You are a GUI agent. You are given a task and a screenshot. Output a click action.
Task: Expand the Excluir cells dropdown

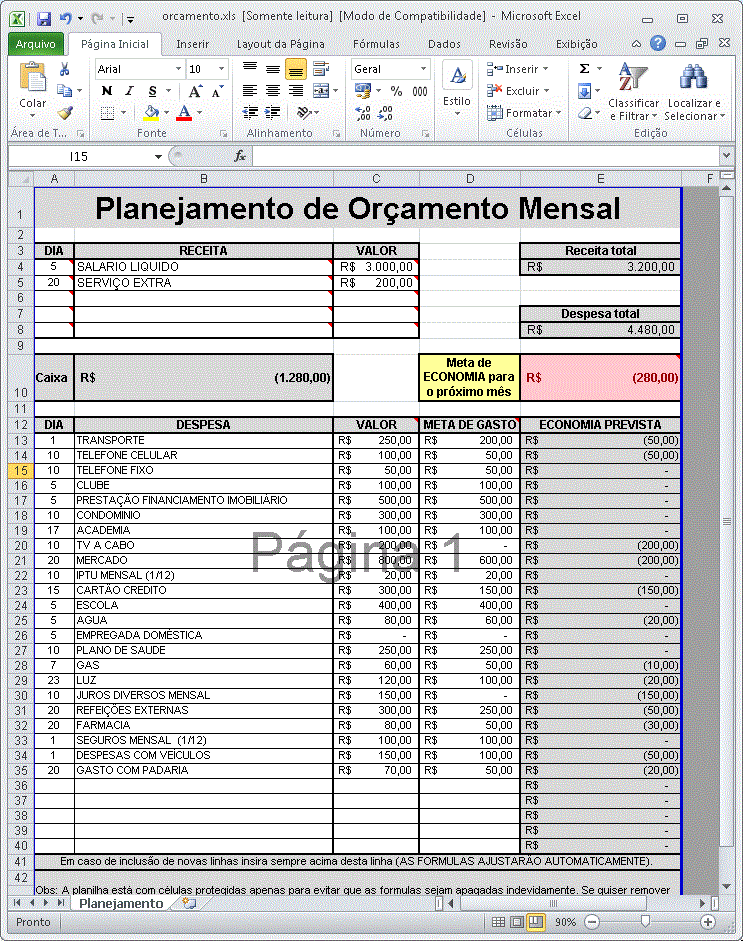click(547, 91)
